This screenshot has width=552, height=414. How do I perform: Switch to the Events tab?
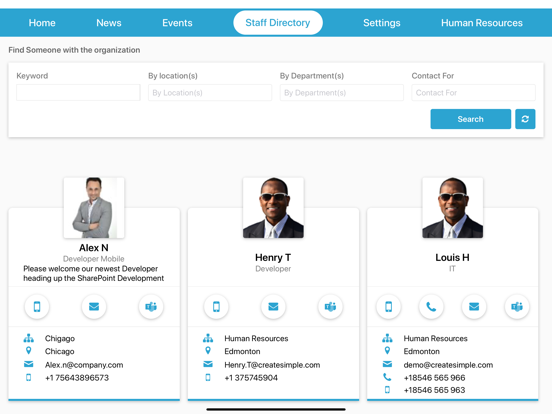177,23
